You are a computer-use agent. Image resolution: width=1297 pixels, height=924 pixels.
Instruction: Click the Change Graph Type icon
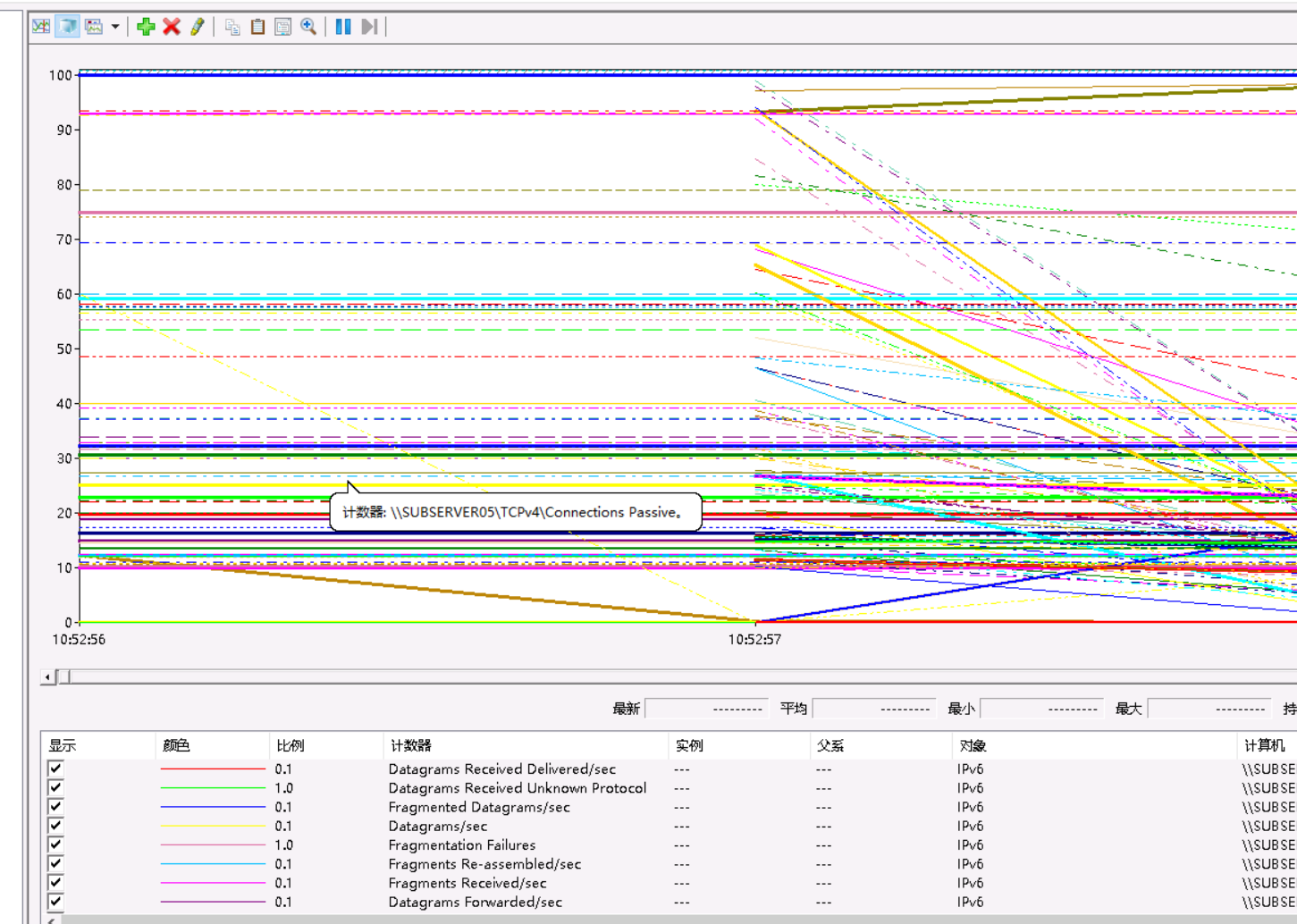[x=91, y=26]
